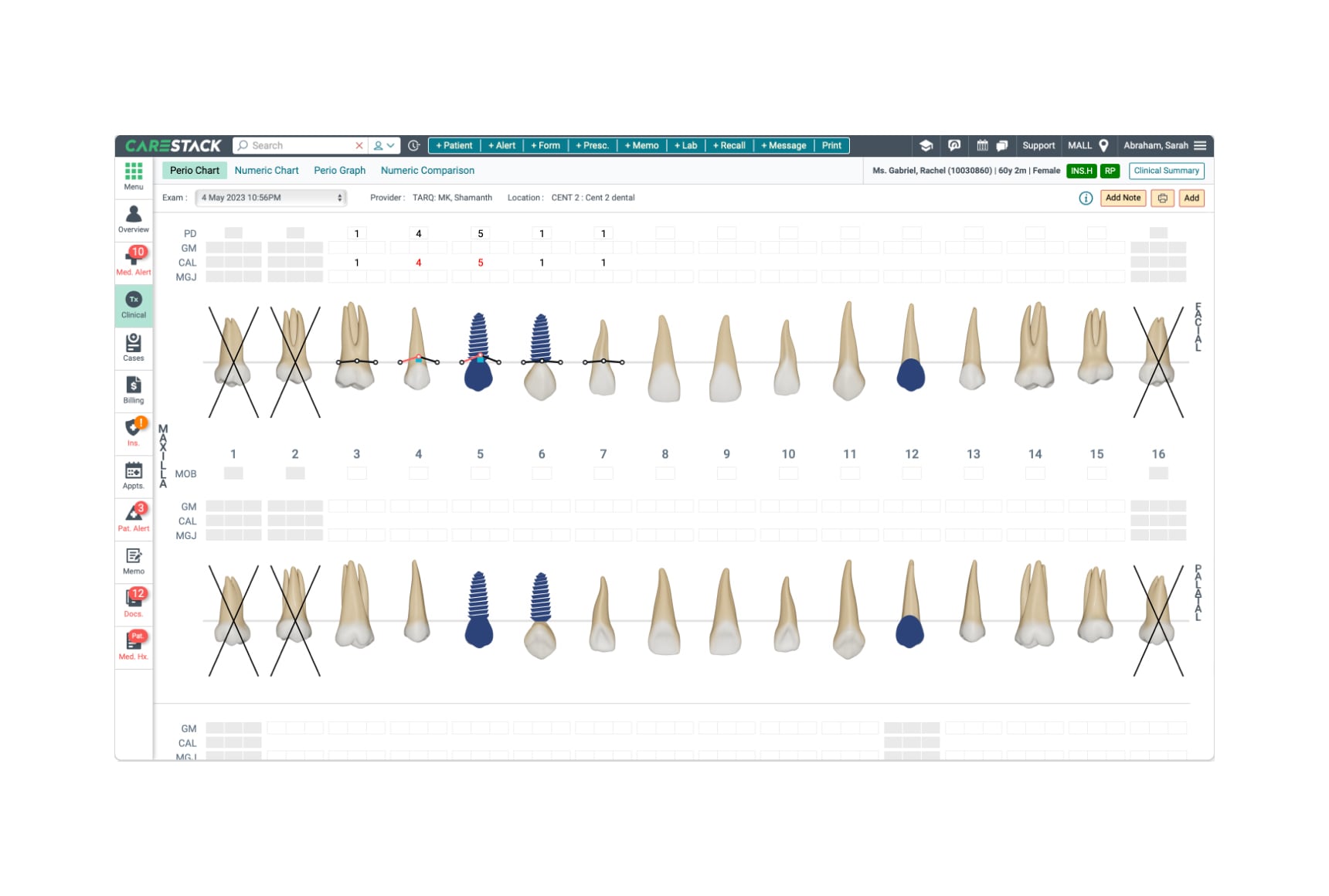
Task: Click in the Search input field
Action: tap(301, 145)
